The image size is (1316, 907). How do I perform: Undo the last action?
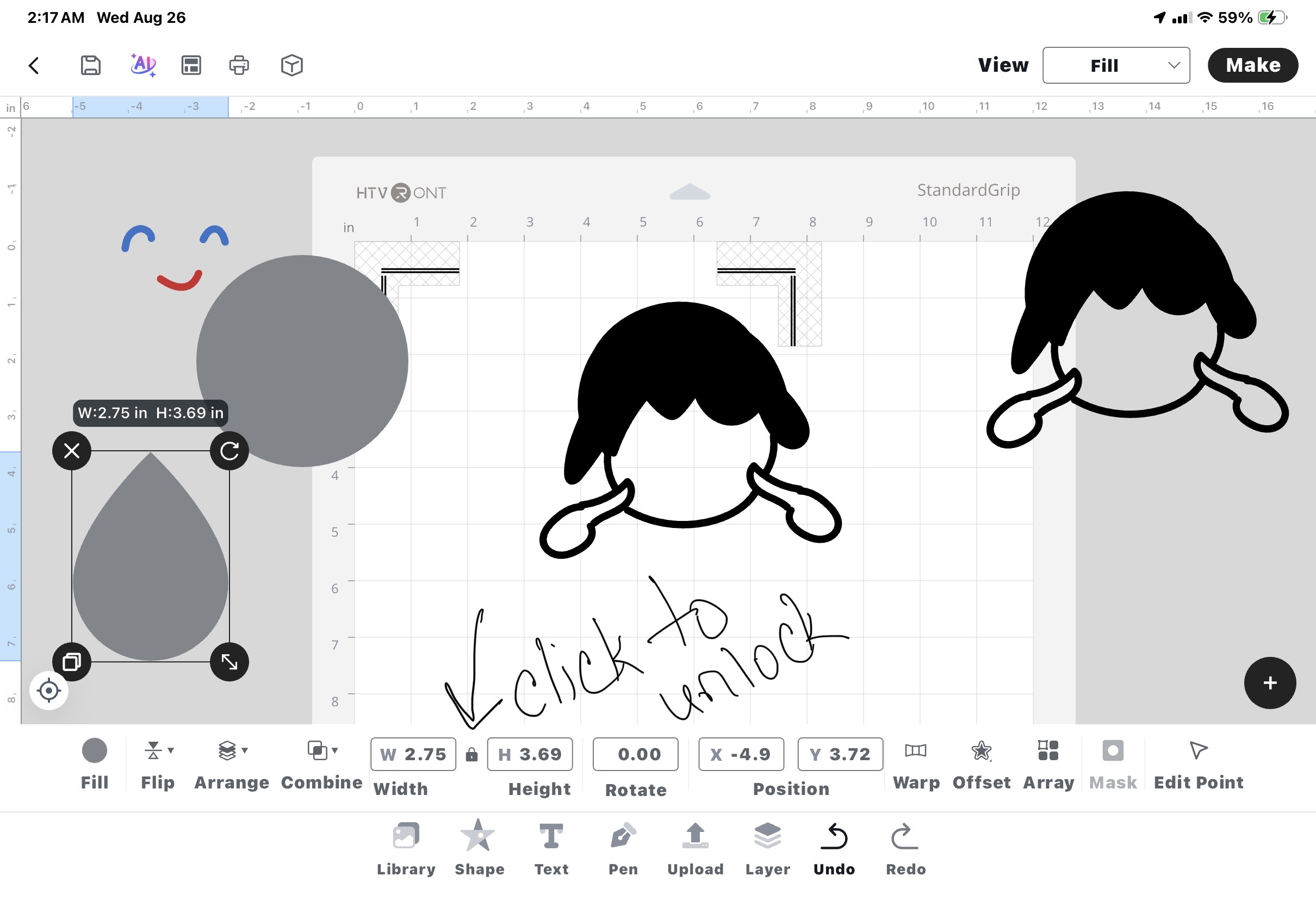pyautogui.click(x=834, y=848)
